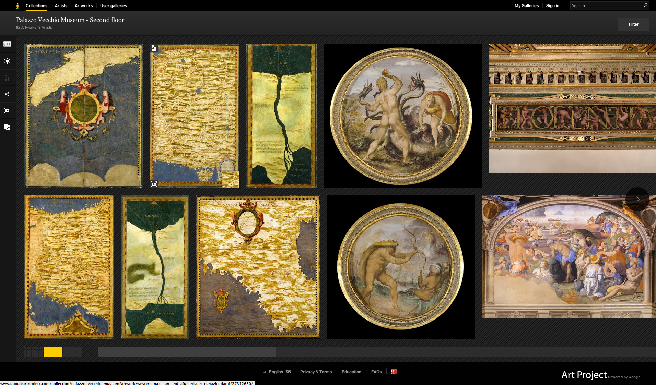This screenshot has height=385, width=656.
Task: Open the blue sea map with red crest
Action: pyautogui.click(x=84, y=116)
